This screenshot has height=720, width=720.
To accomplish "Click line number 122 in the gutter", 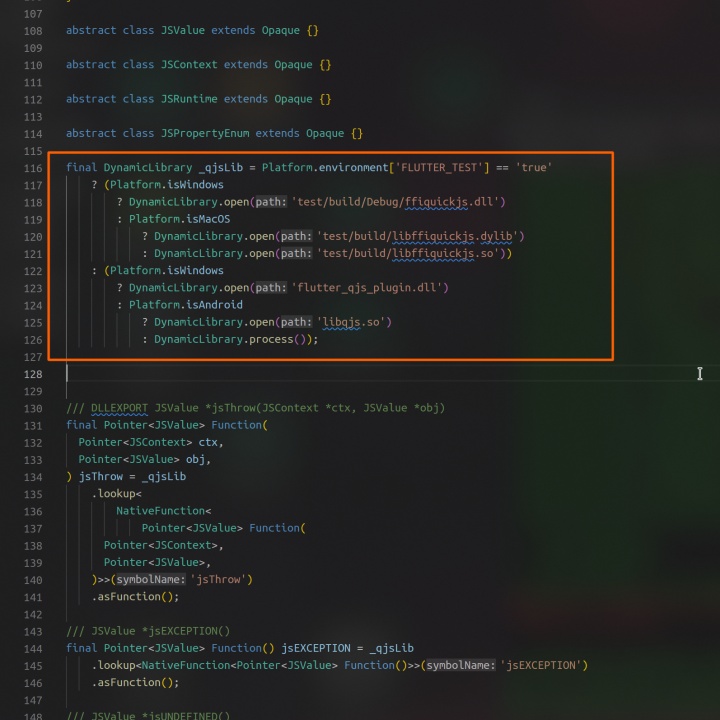I will 33,271.
